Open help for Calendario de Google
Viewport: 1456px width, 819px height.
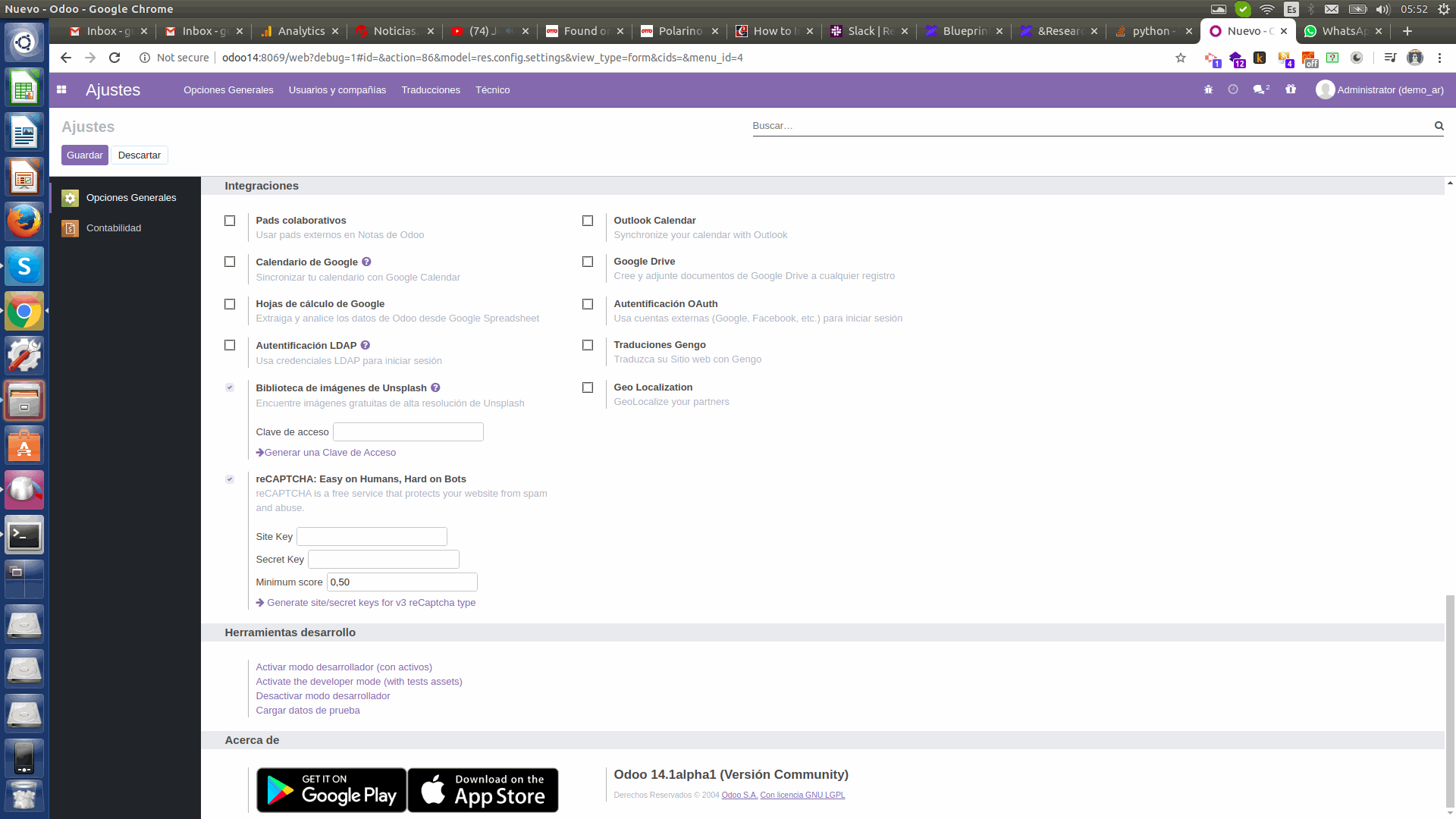pos(366,262)
